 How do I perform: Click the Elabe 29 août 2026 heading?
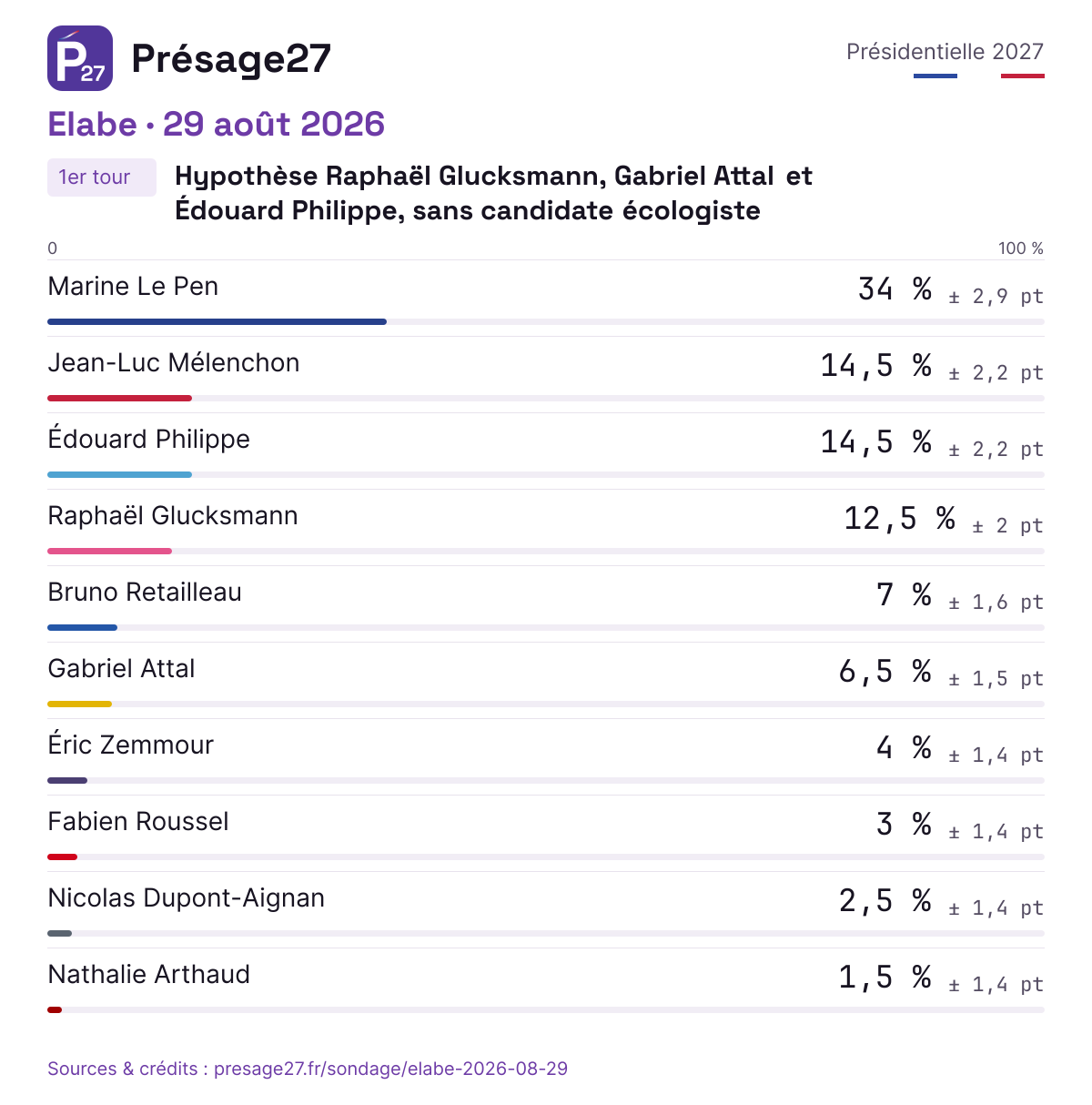pyautogui.click(x=217, y=124)
